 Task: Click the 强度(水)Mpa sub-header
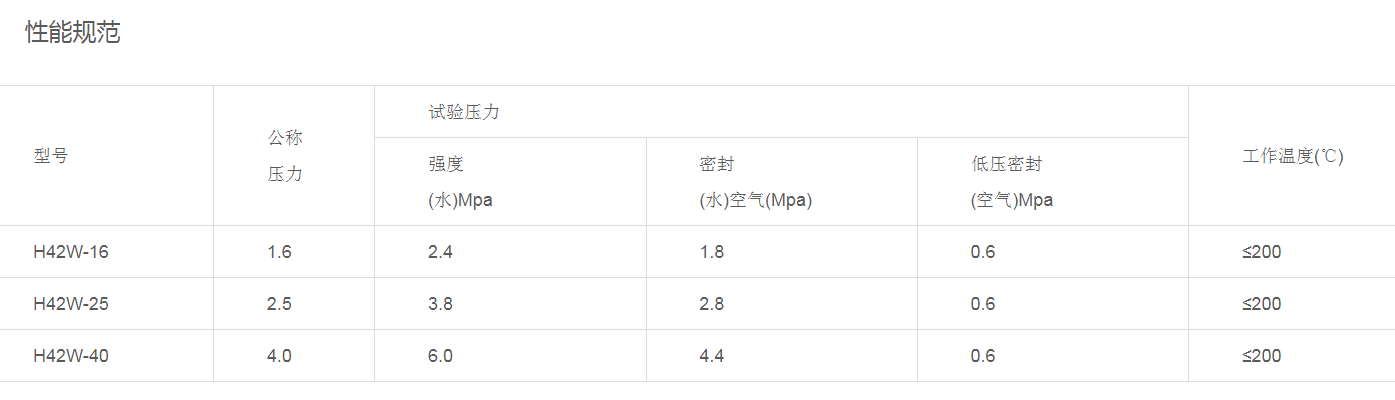point(460,182)
